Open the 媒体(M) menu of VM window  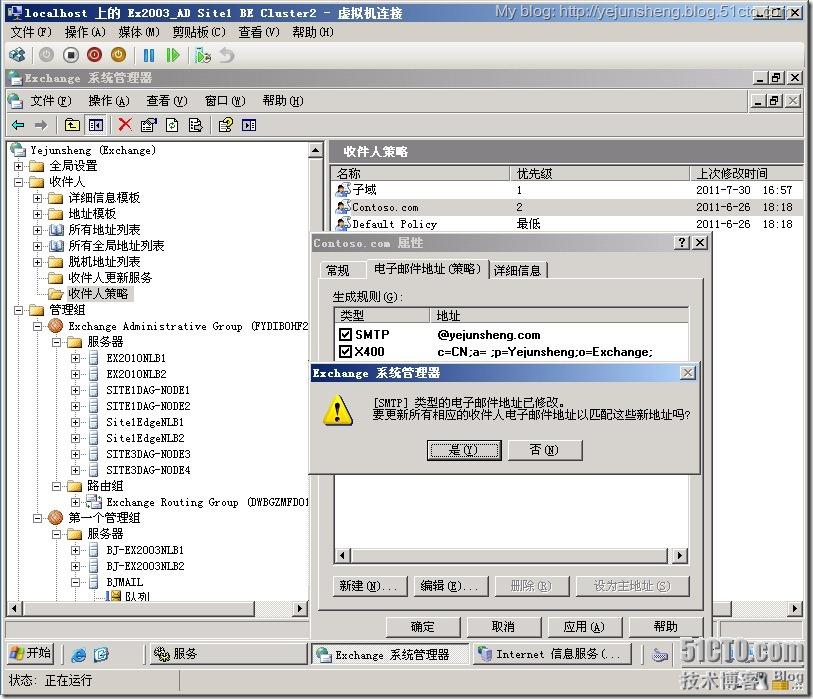139,32
